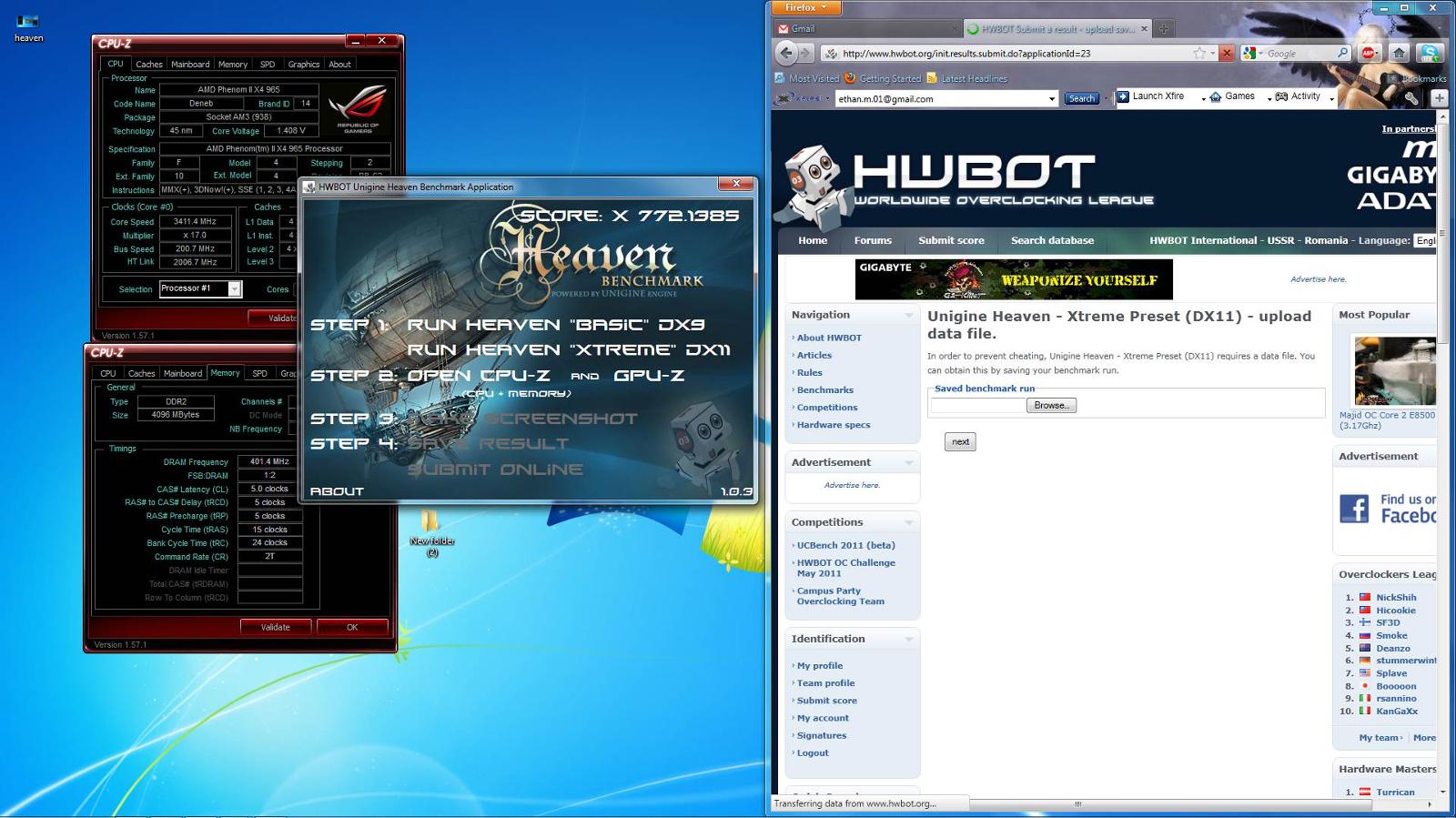Click the Google search magnifier icon
1456x818 pixels.
[1342, 53]
